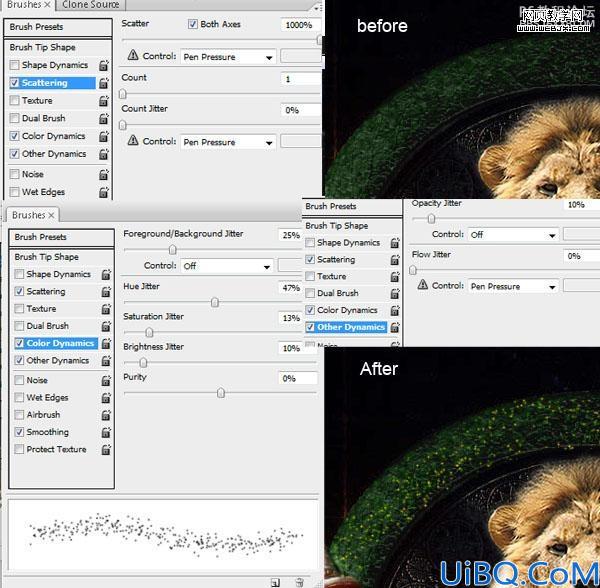Click Count Jitter 0% value field
This screenshot has width=600, height=588.
pos(300,110)
